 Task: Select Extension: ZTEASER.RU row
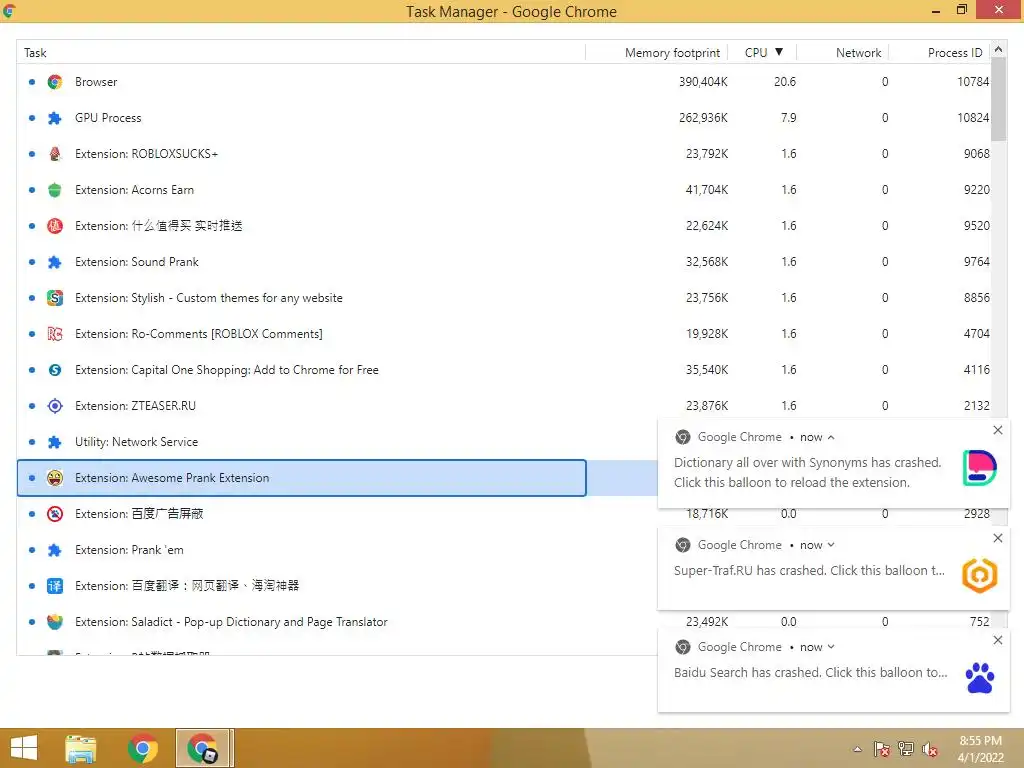click(x=503, y=406)
